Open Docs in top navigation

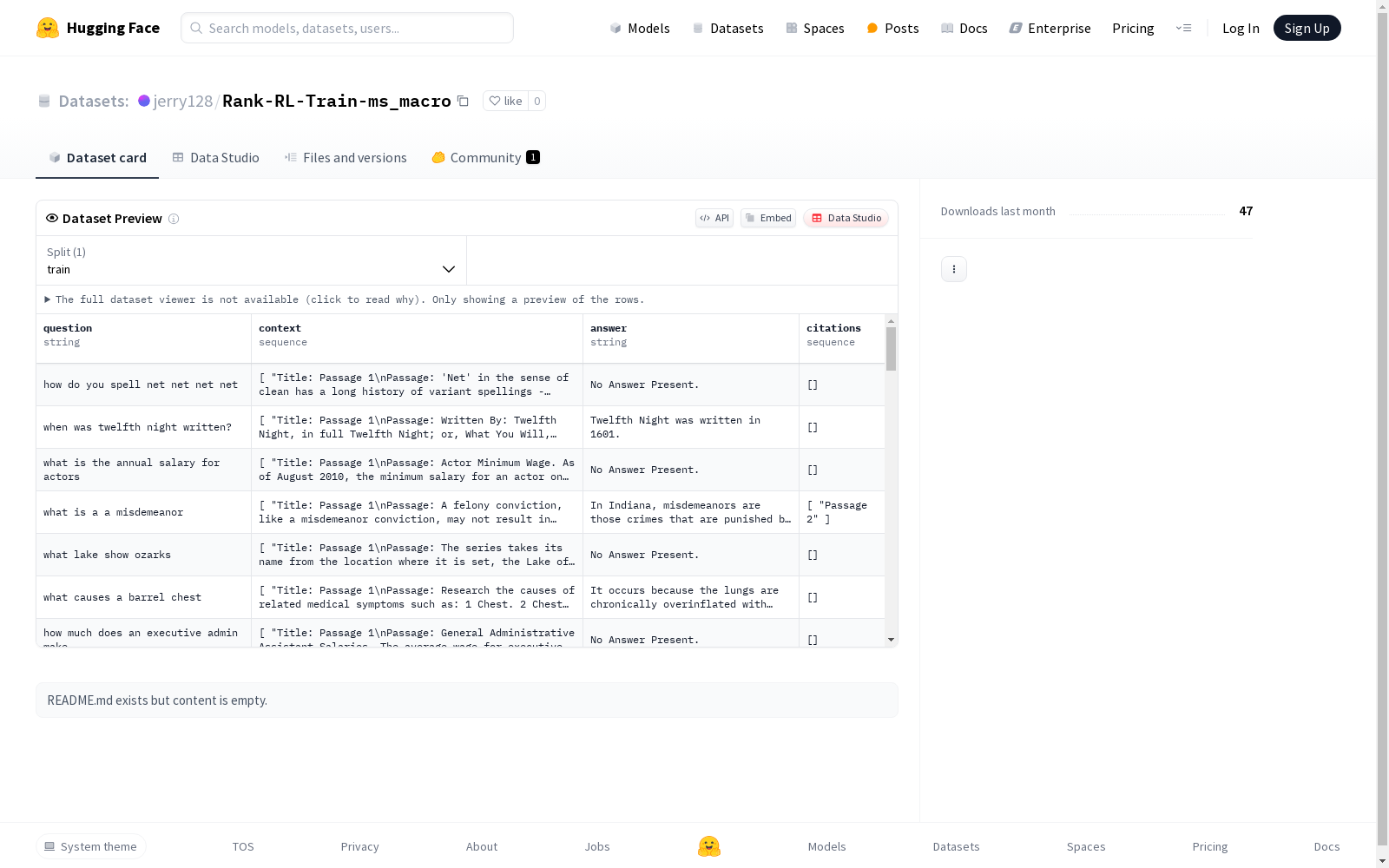pyautogui.click(x=964, y=28)
